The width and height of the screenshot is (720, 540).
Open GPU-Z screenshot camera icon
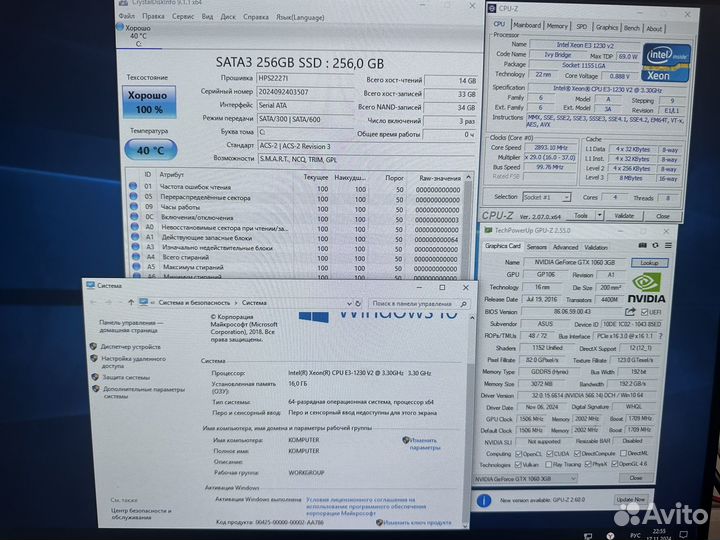click(642, 246)
